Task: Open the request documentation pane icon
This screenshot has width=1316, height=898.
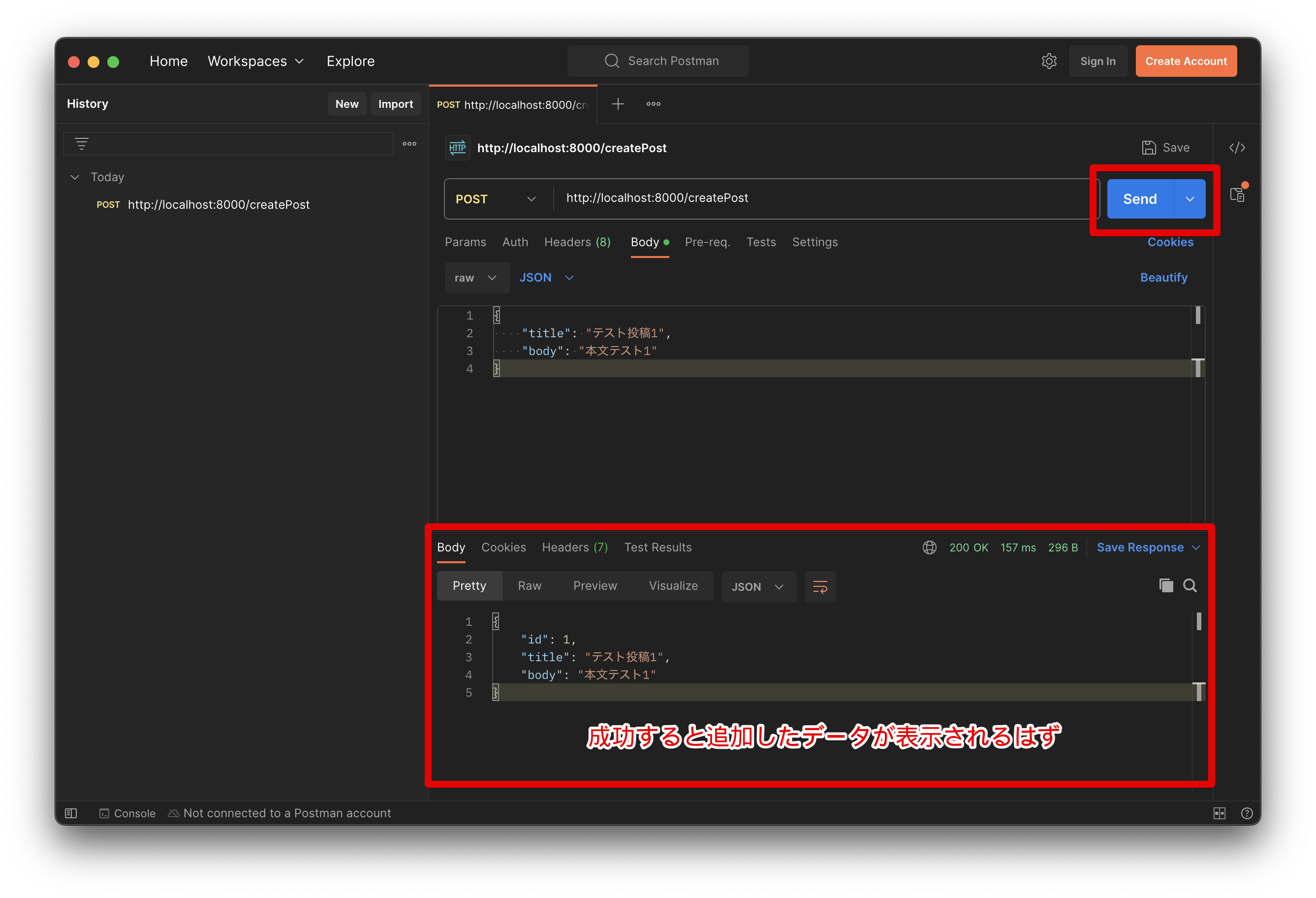Action: click(1237, 195)
